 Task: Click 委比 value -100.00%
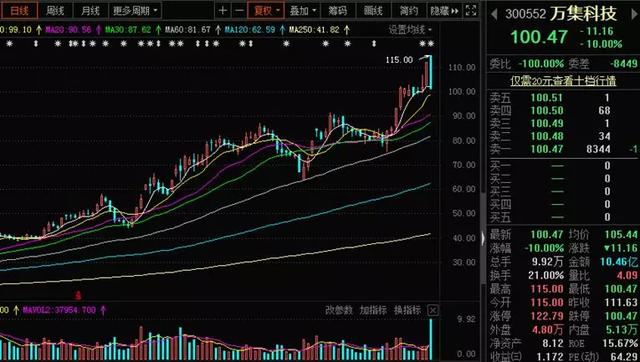click(541, 64)
